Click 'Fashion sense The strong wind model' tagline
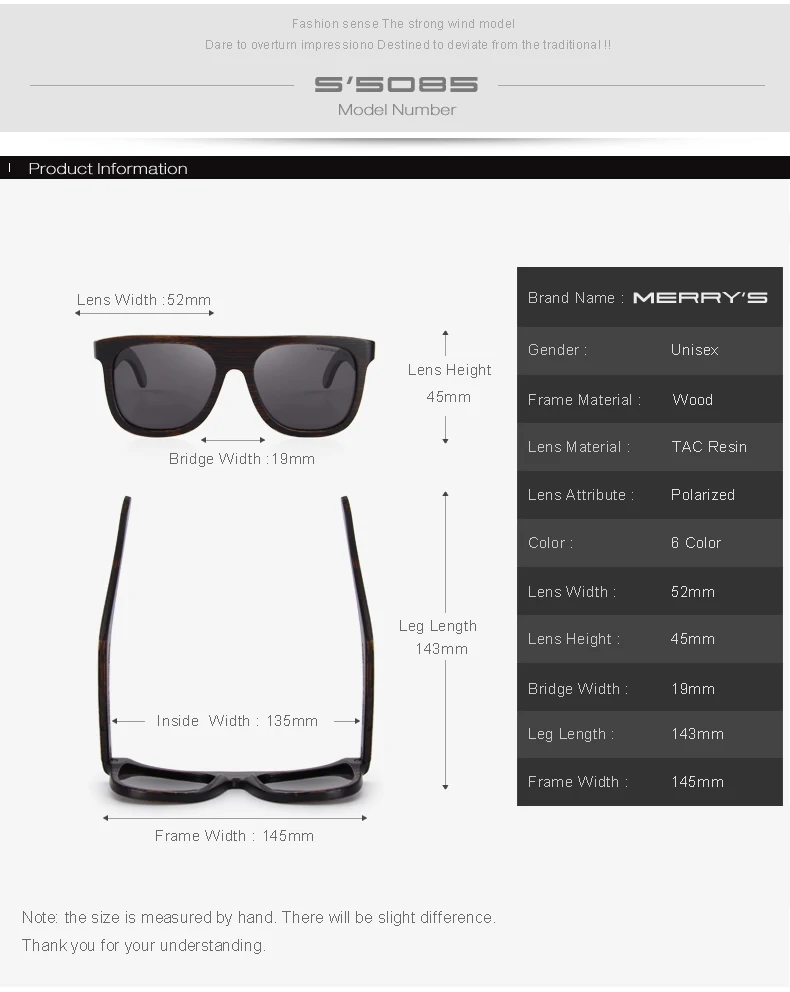 coord(404,24)
